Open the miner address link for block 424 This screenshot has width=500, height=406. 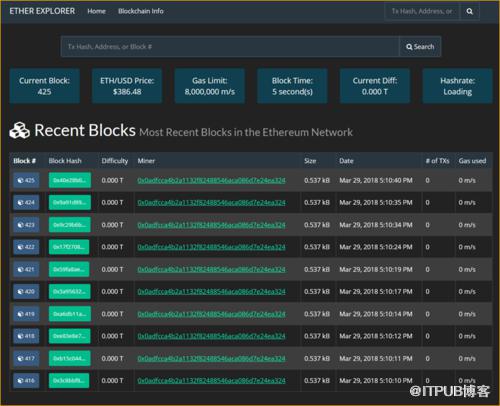coord(211,203)
